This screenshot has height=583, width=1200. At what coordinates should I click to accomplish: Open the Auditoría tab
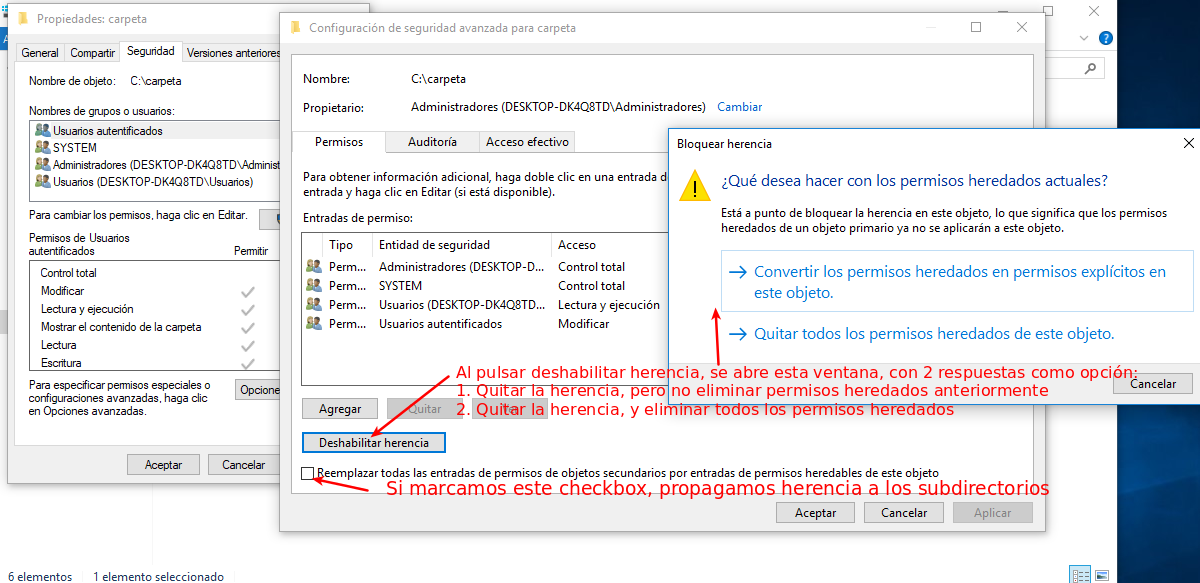point(432,142)
